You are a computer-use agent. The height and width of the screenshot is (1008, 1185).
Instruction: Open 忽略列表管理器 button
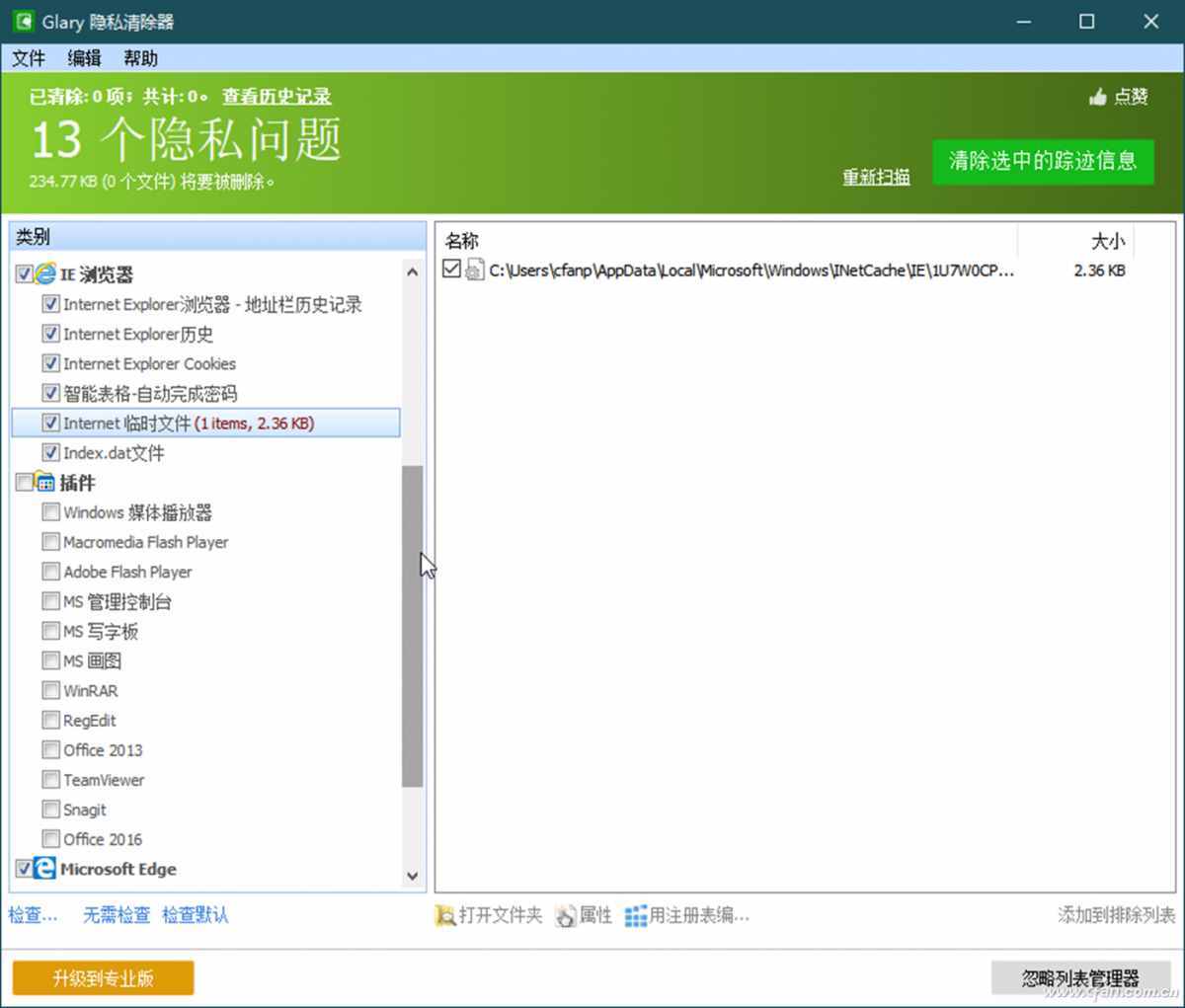coord(1080,978)
